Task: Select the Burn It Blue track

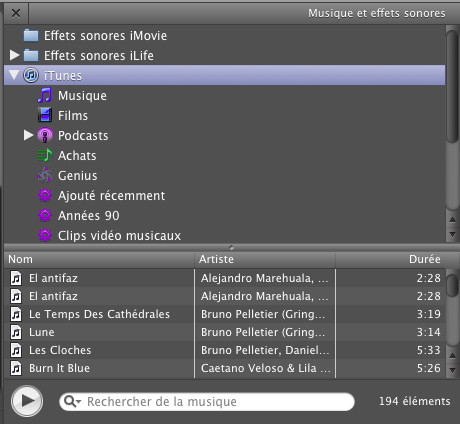Action: click(225, 368)
